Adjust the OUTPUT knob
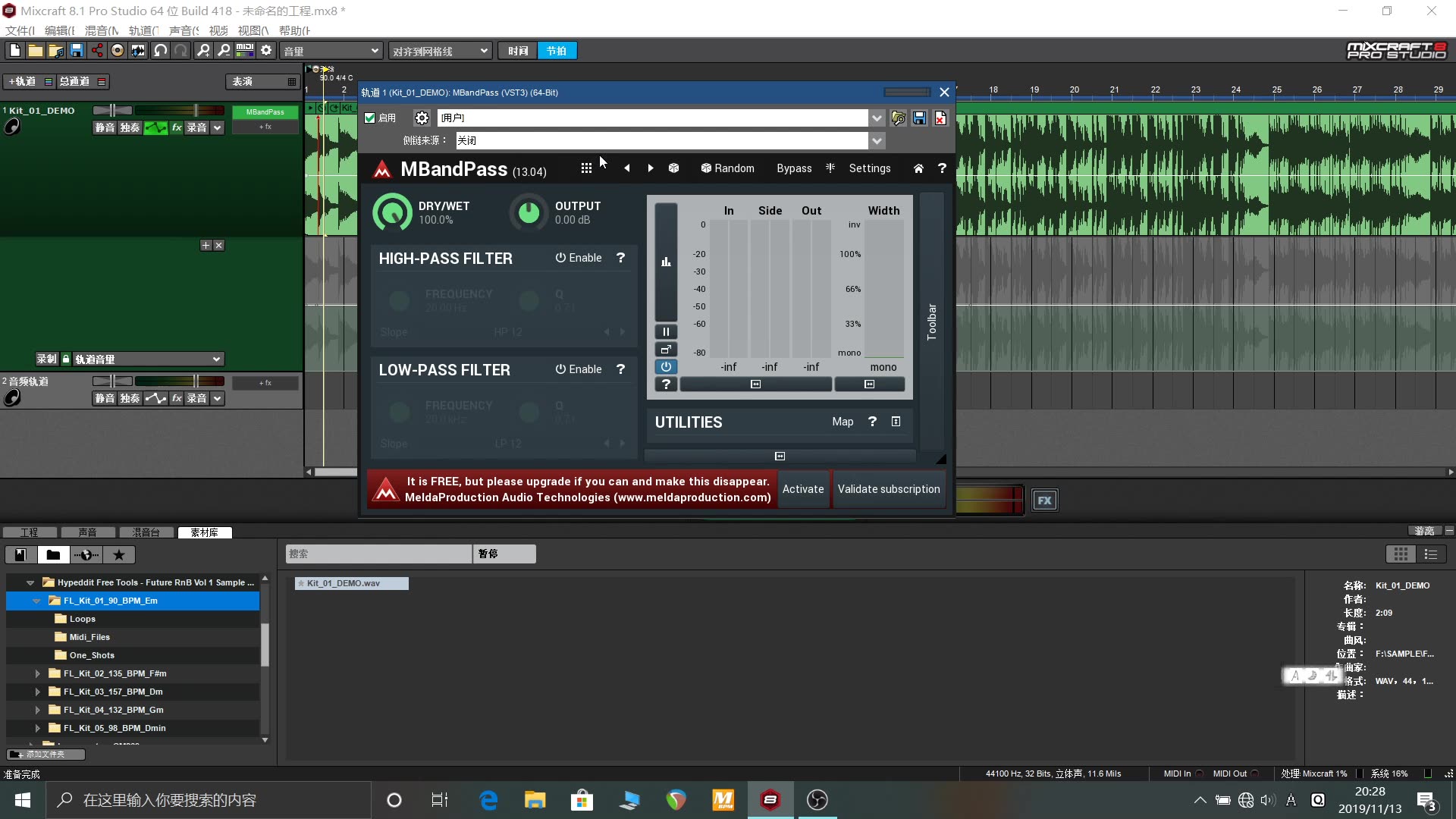Image resolution: width=1456 pixels, height=819 pixels. 529,212
